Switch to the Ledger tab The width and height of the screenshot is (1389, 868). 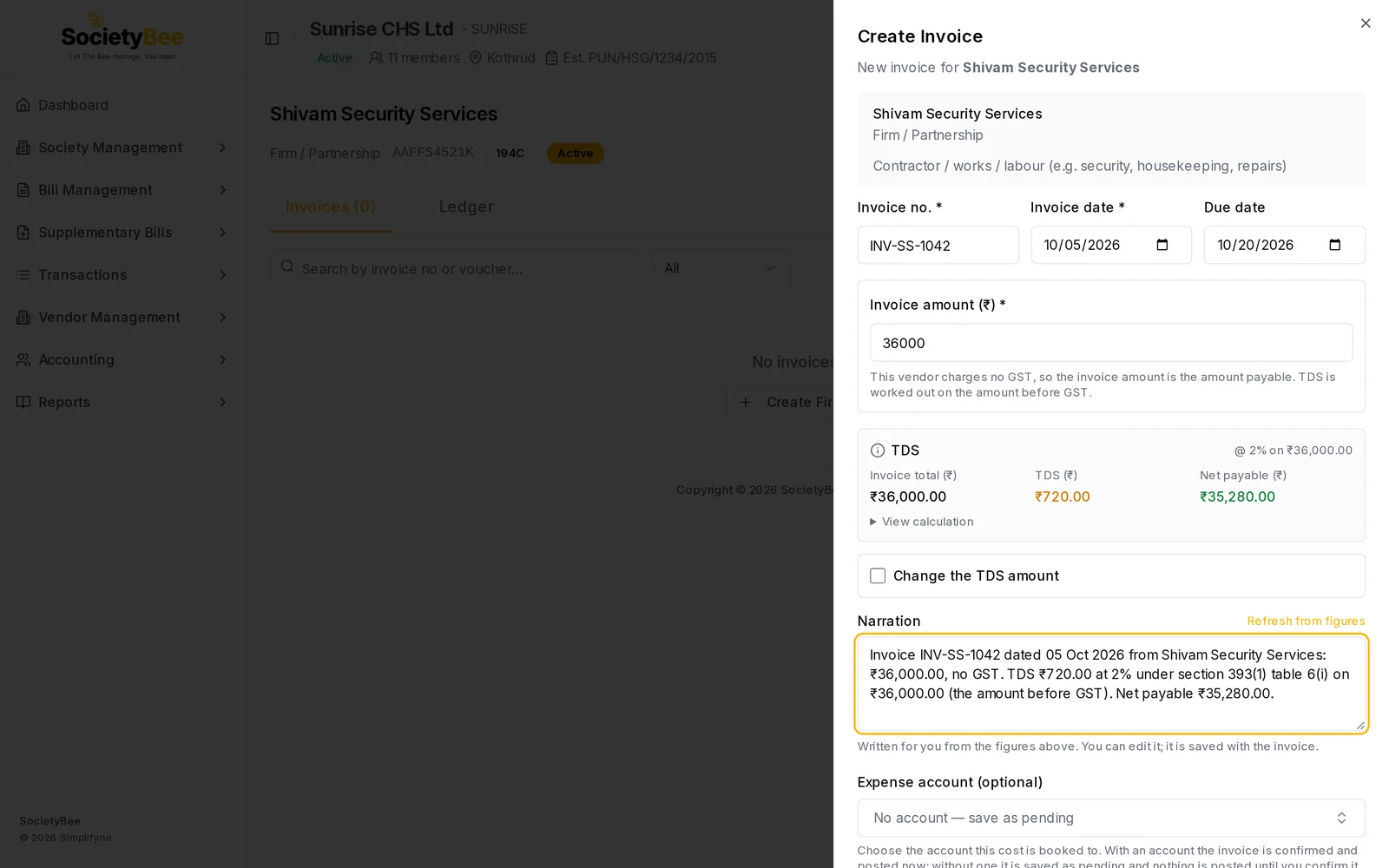(466, 207)
